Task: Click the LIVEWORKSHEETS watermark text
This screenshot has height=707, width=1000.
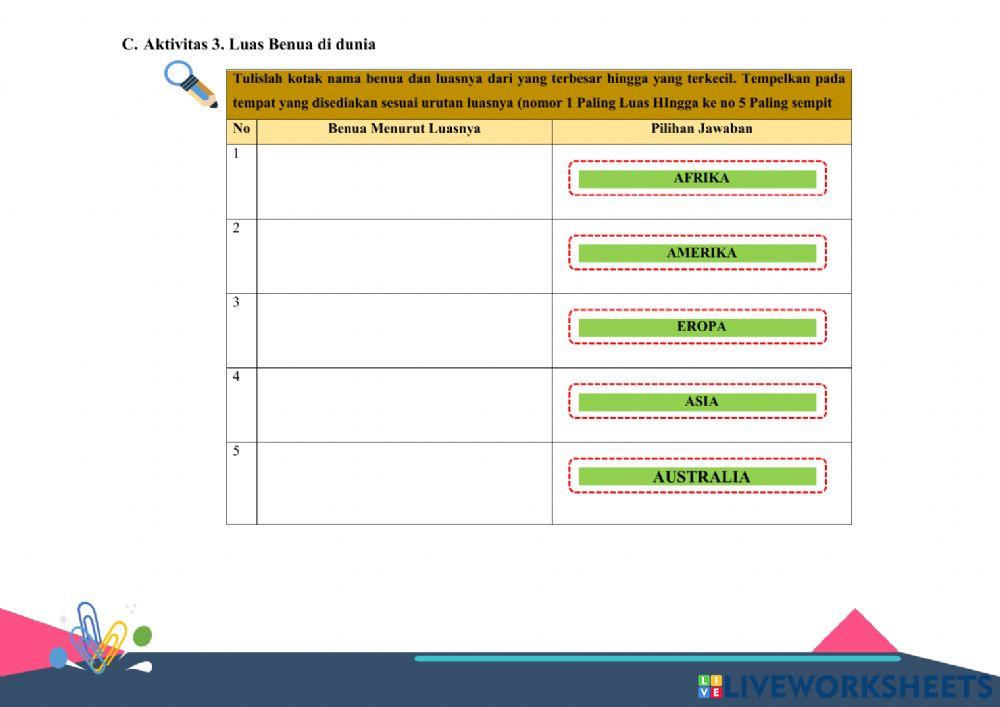Action: click(858, 686)
